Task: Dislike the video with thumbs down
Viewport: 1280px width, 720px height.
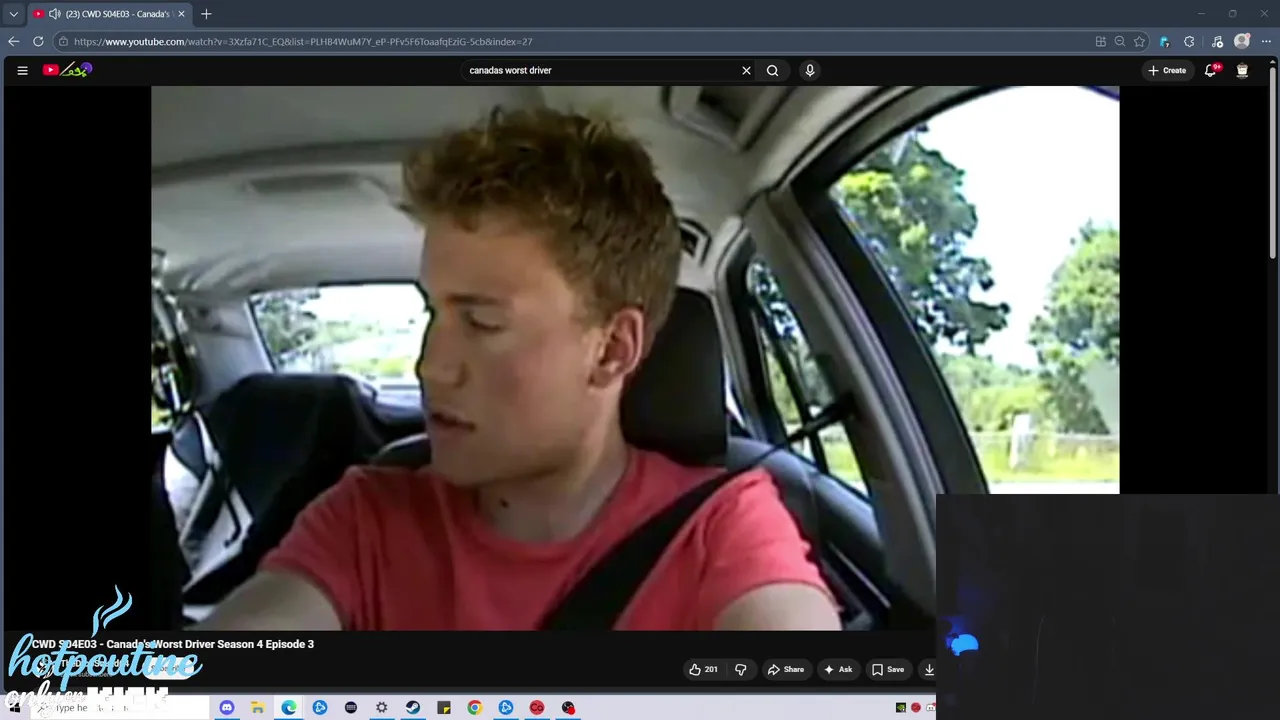Action: (741, 669)
